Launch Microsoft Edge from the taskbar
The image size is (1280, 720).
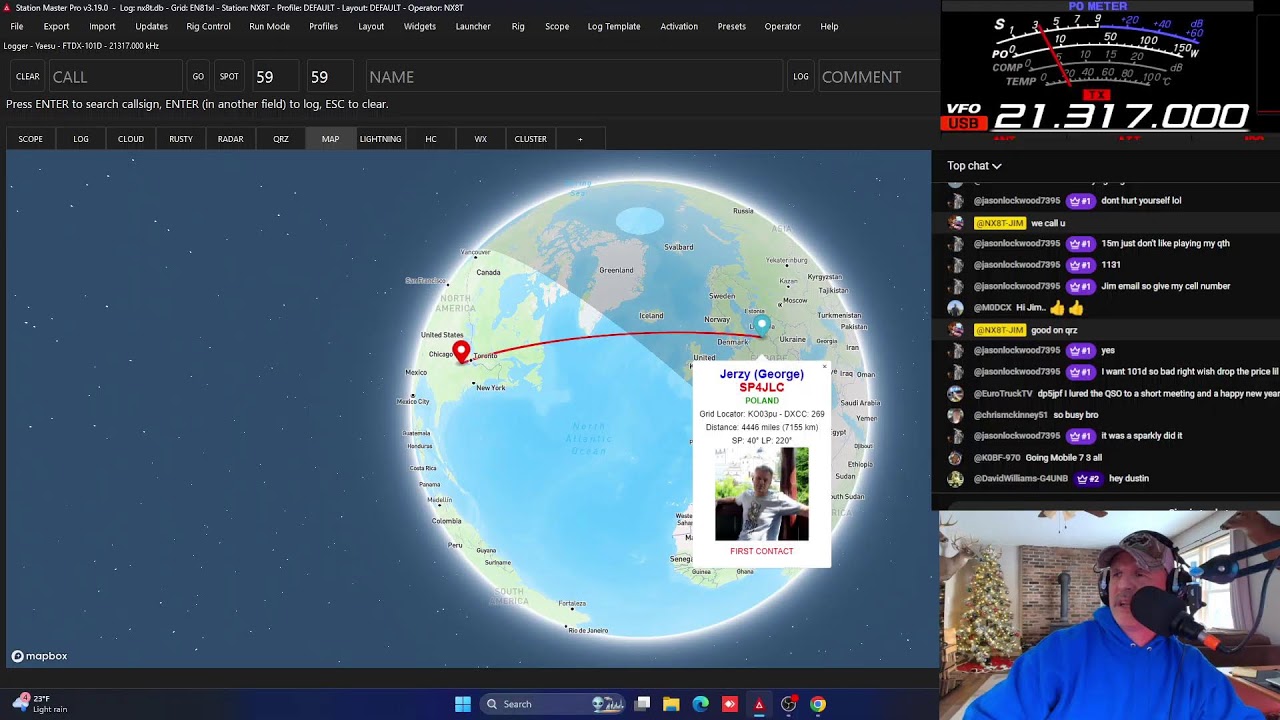(x=701, y=704)
